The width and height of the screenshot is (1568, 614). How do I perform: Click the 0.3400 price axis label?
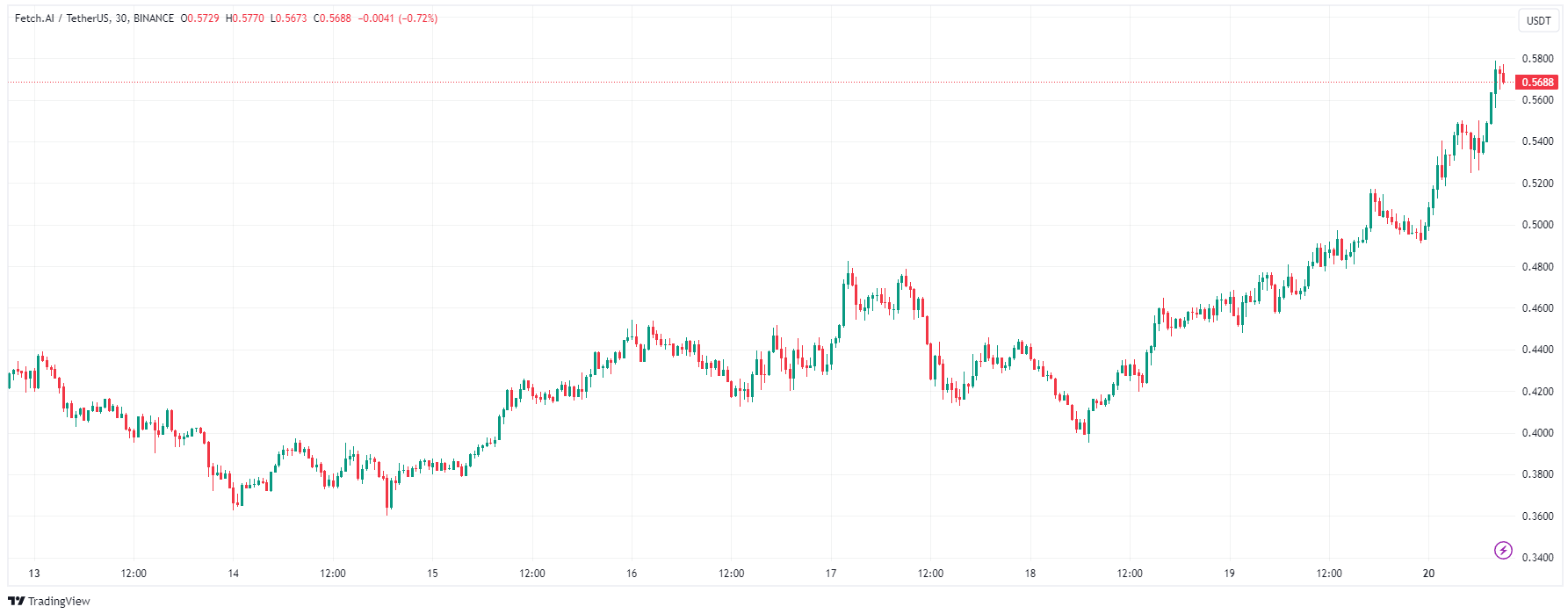pos(1537,558)
